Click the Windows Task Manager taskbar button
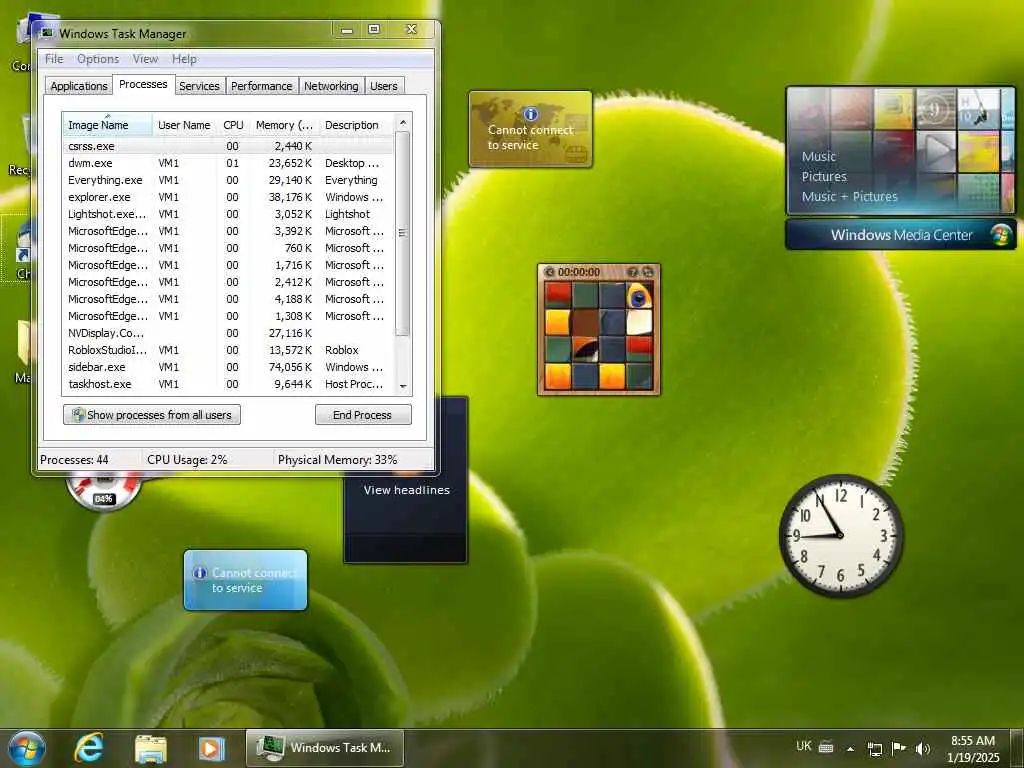Screen dimensions: 1024x768 tap(325, 748)
